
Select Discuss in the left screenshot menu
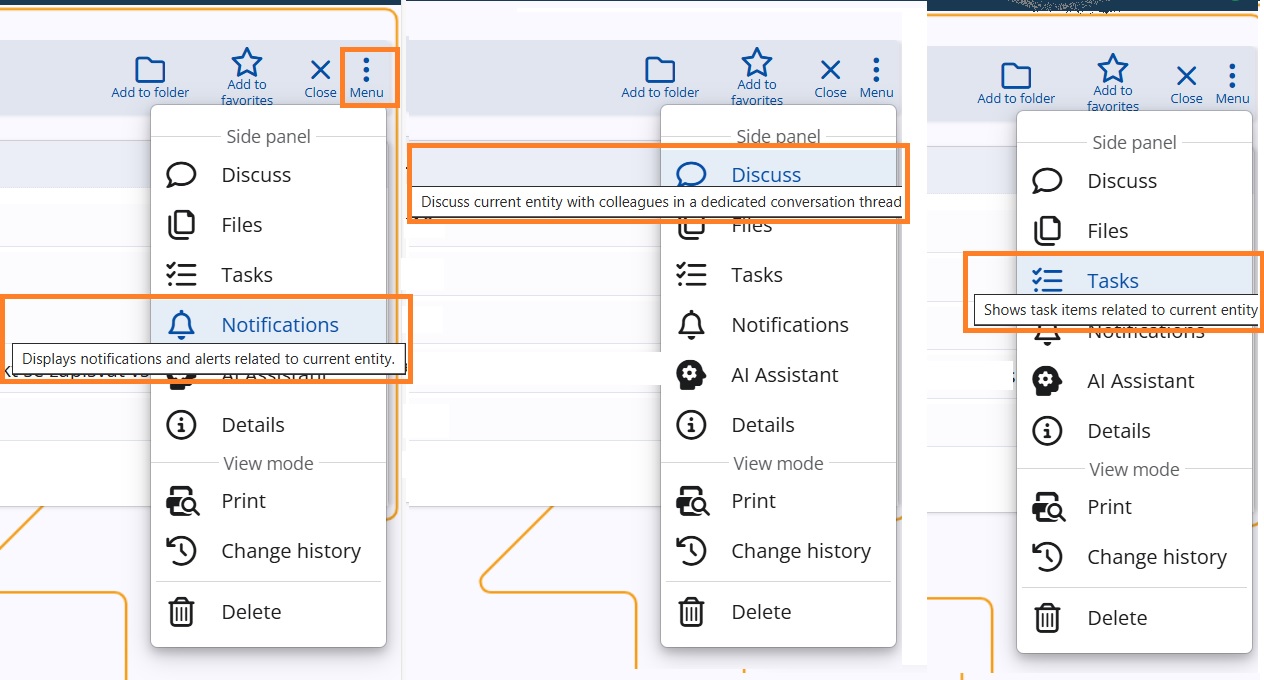point(268,175)
